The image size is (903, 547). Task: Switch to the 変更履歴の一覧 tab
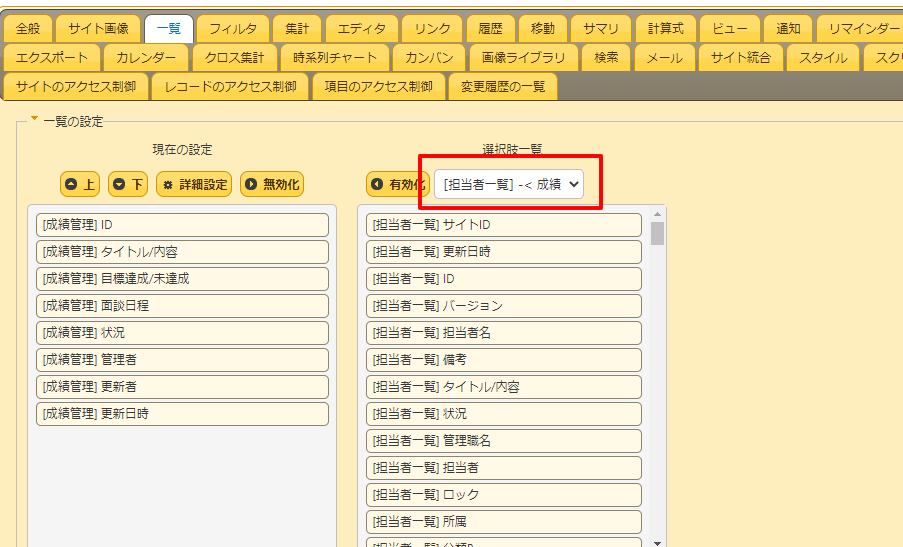coord(503,86)
